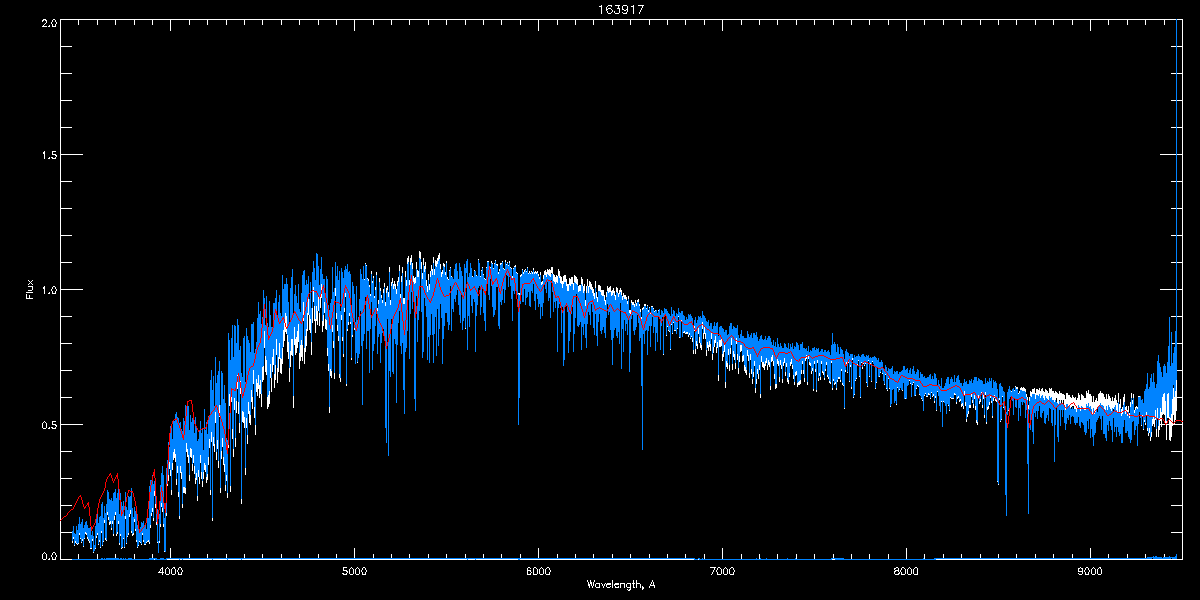Viewport: 1200px width, 600px height.
Task: Select the 6000 wavelength tick label
Action: point(538,571)
